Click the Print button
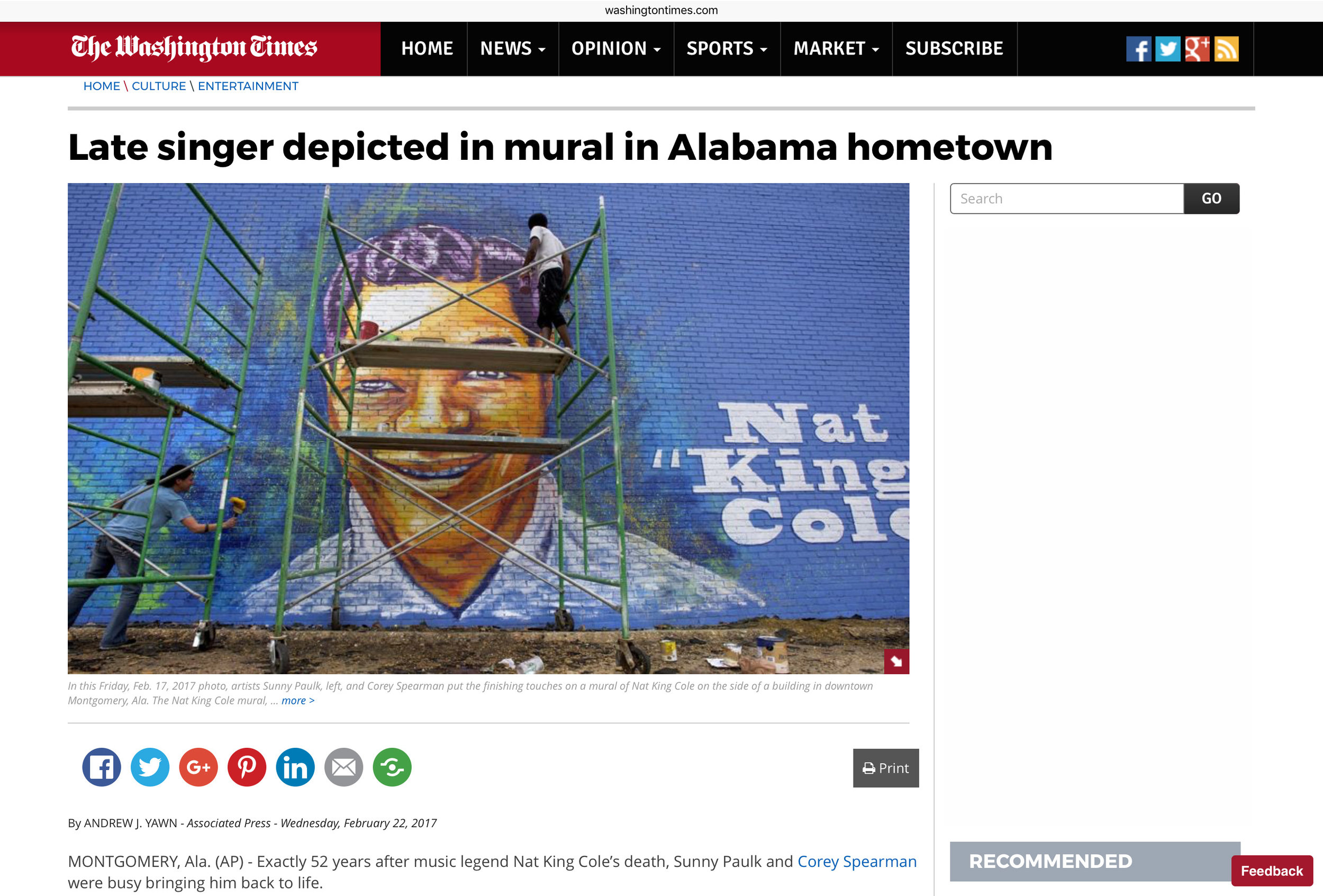The width and height of the screenshot is (1323, 896). [886, 768]
